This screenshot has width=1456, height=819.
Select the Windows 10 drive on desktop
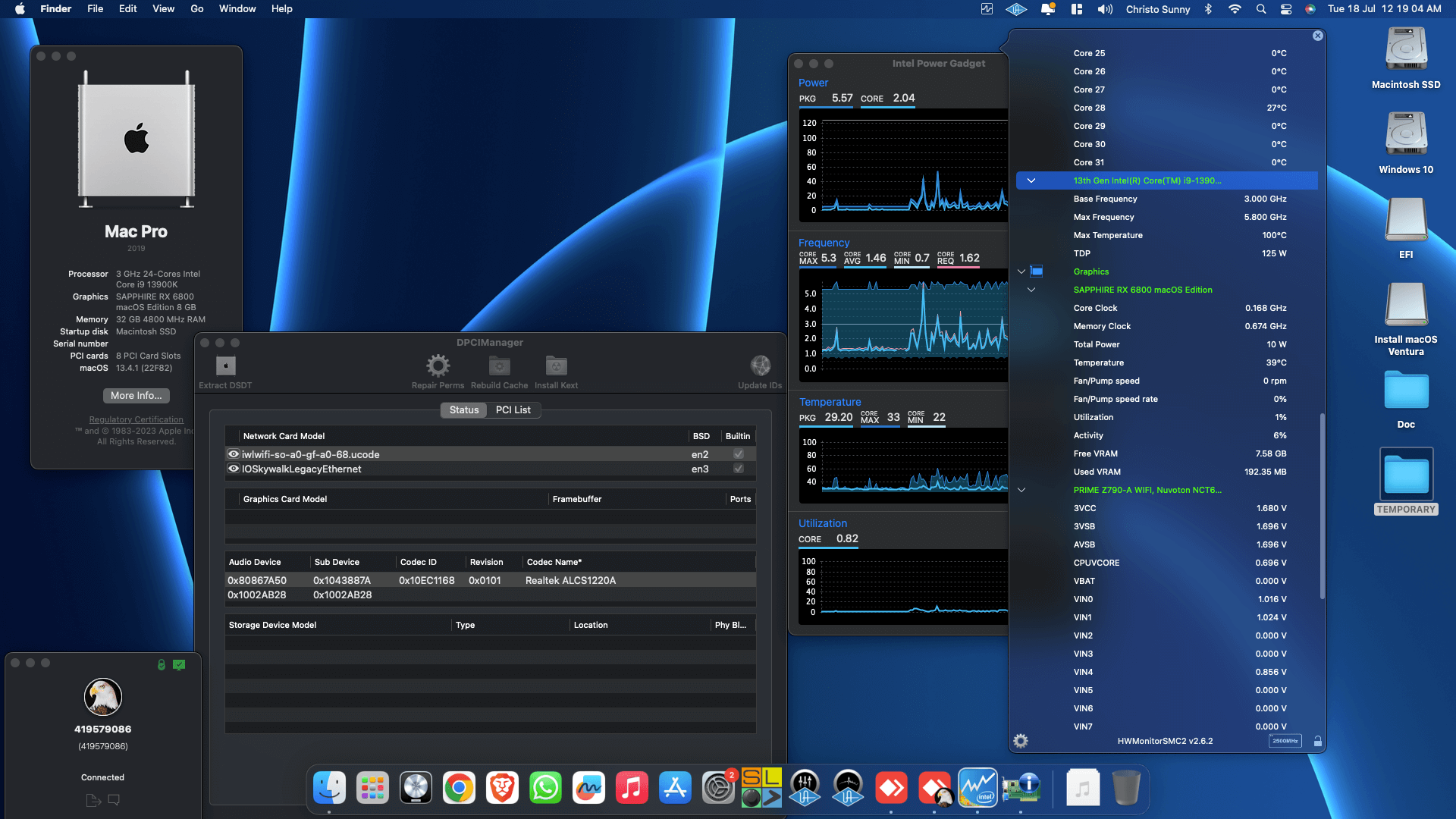click(1406, 143)
